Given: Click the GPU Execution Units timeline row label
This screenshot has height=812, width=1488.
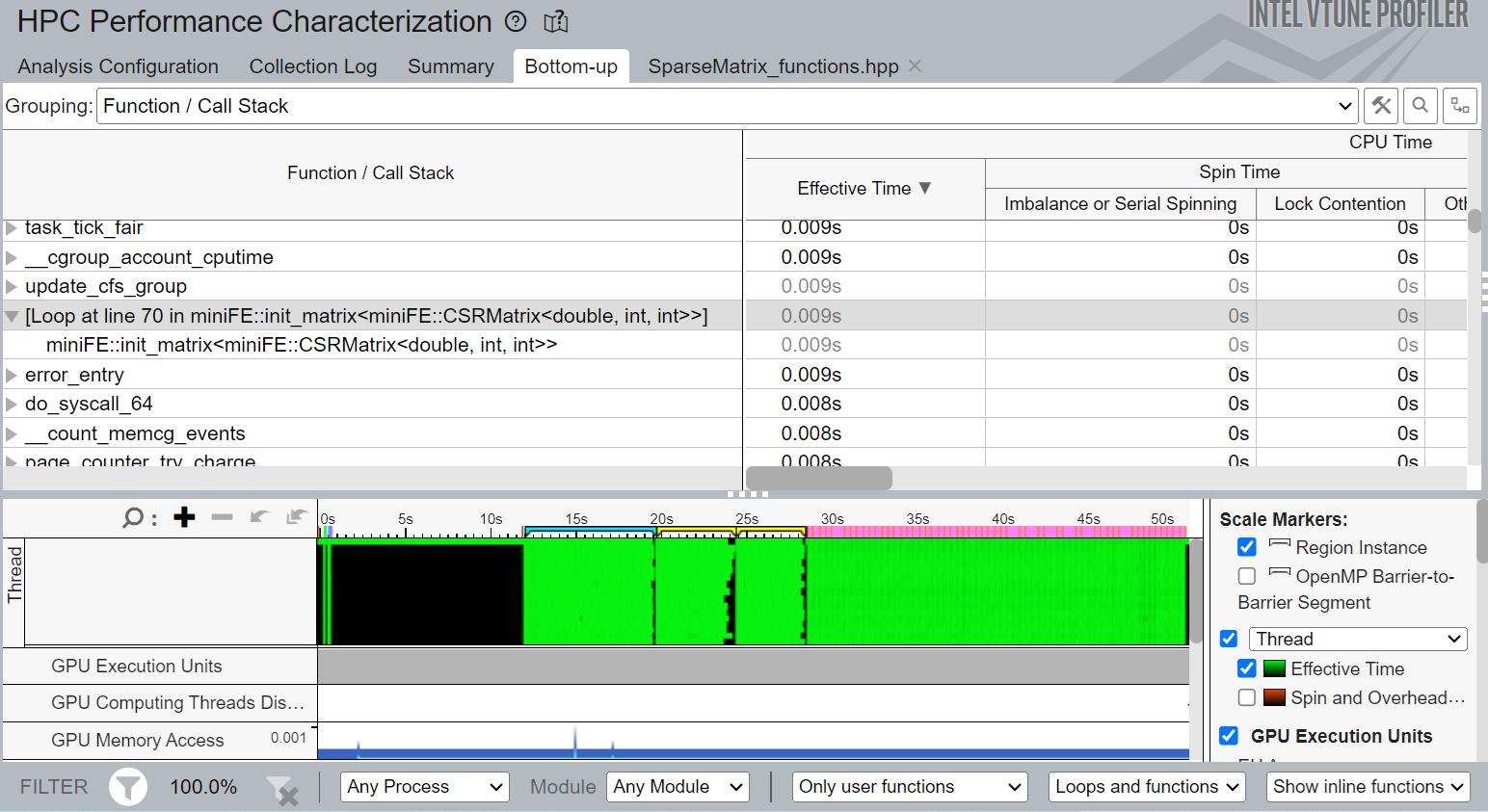Looking at the screenshot, I should pyautogui.click(x=137, y=667).
